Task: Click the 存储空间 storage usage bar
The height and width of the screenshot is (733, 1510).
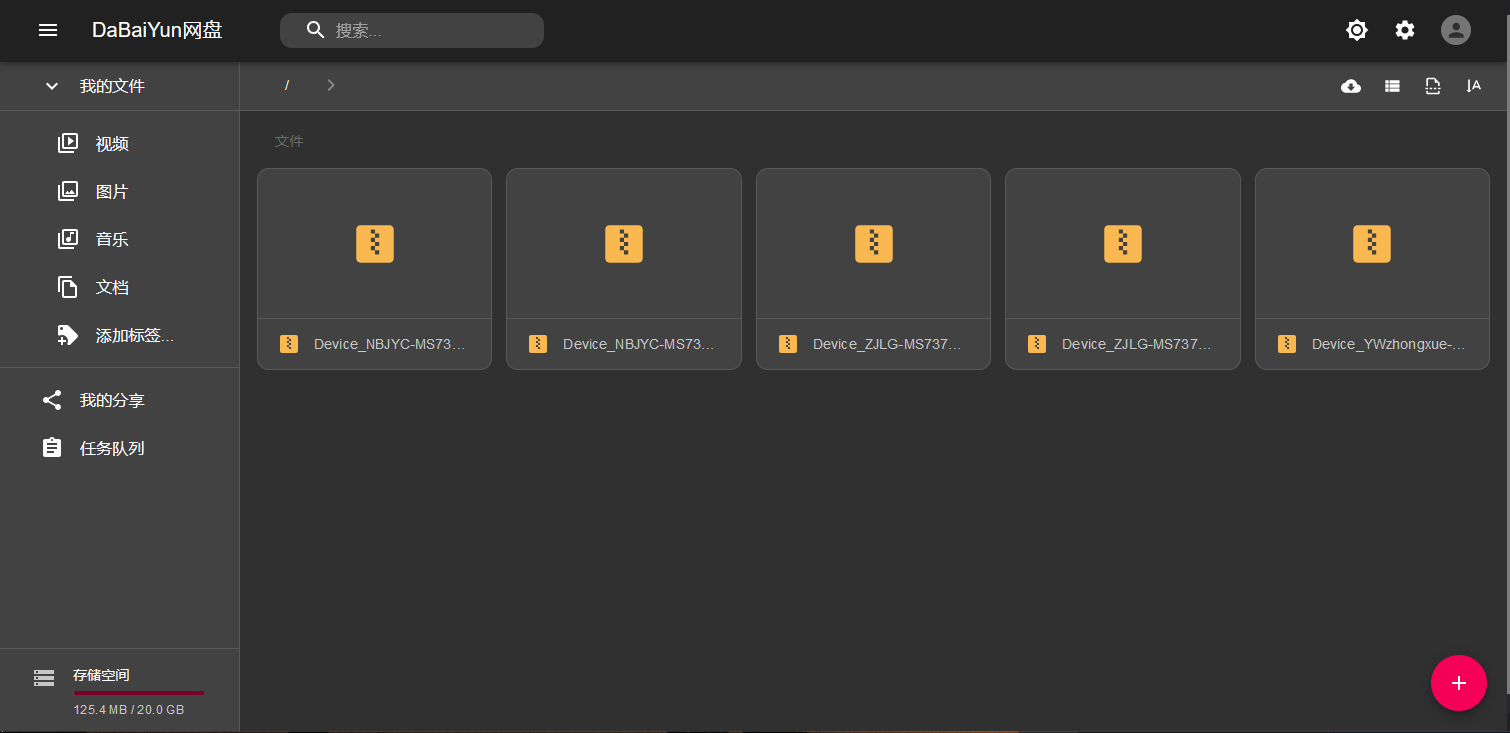Action: point(139,692)
